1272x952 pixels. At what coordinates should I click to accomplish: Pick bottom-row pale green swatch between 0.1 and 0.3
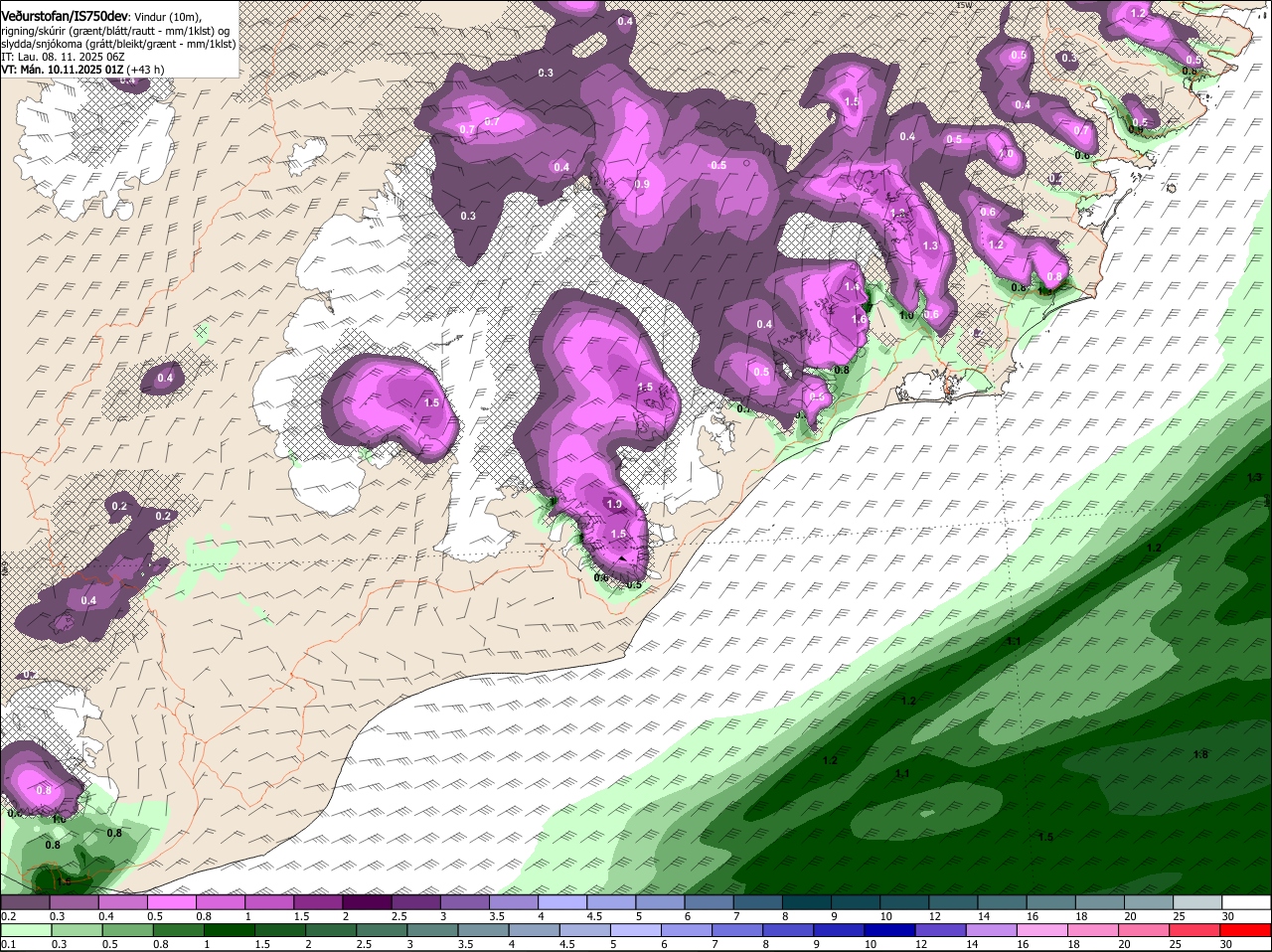pos(25,930)
